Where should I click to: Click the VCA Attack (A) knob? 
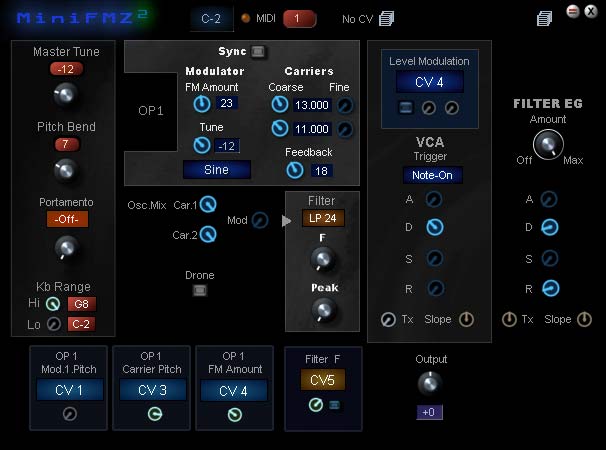tap(434, 199)
